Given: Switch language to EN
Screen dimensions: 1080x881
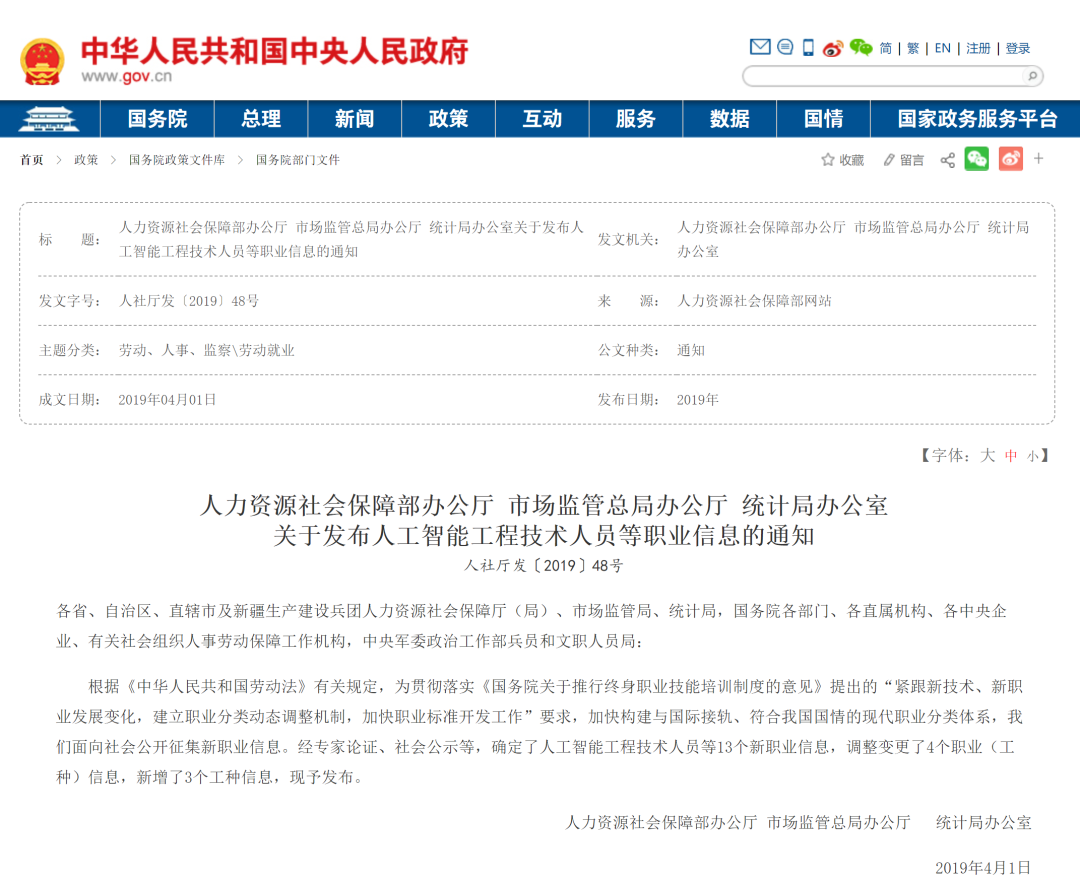Looking at the screenshot, I should pos(942,48).
